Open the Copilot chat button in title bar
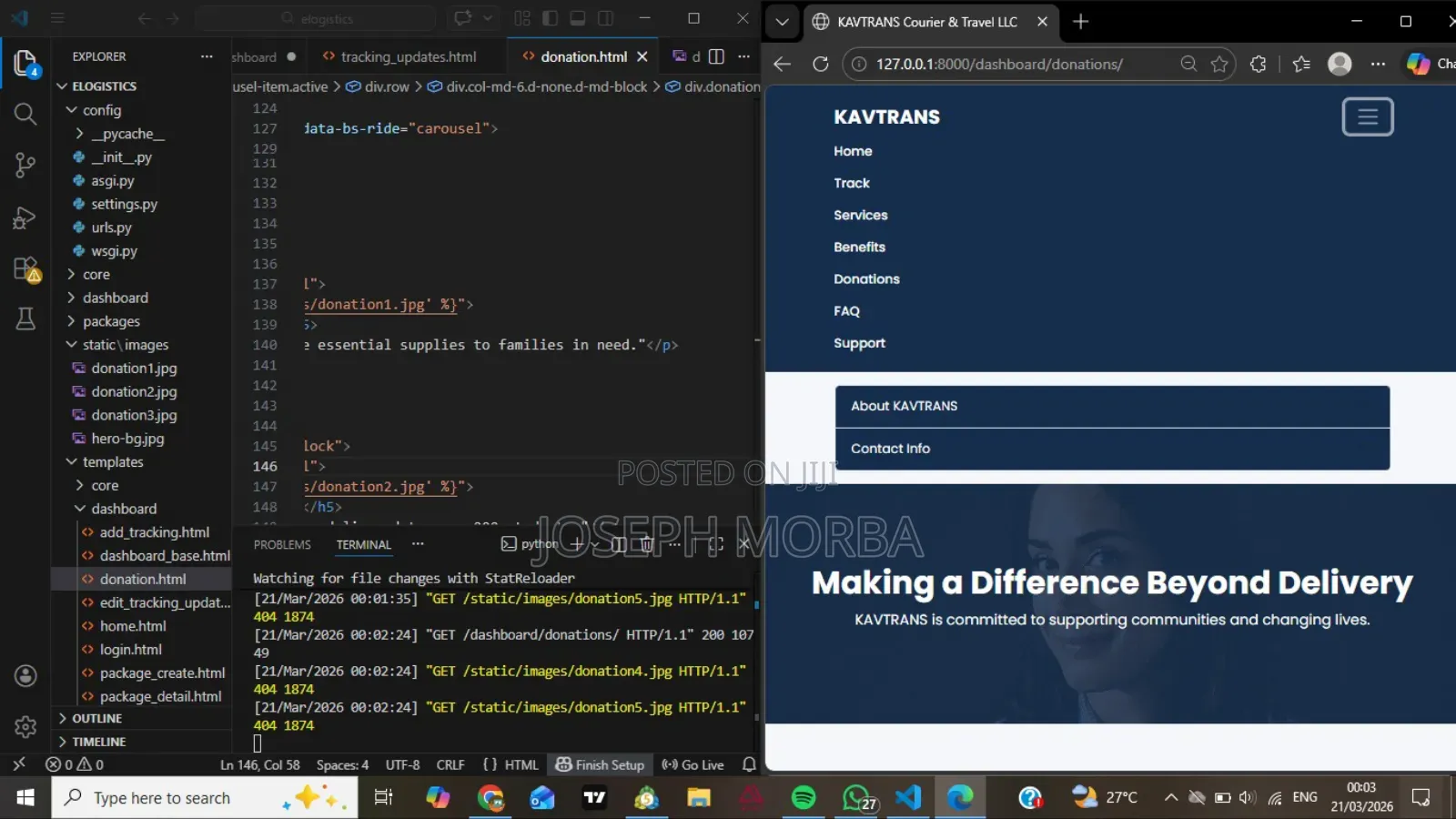Image resolution: width=1456 pixels, height=819 pixels. (x=463, y=18)
